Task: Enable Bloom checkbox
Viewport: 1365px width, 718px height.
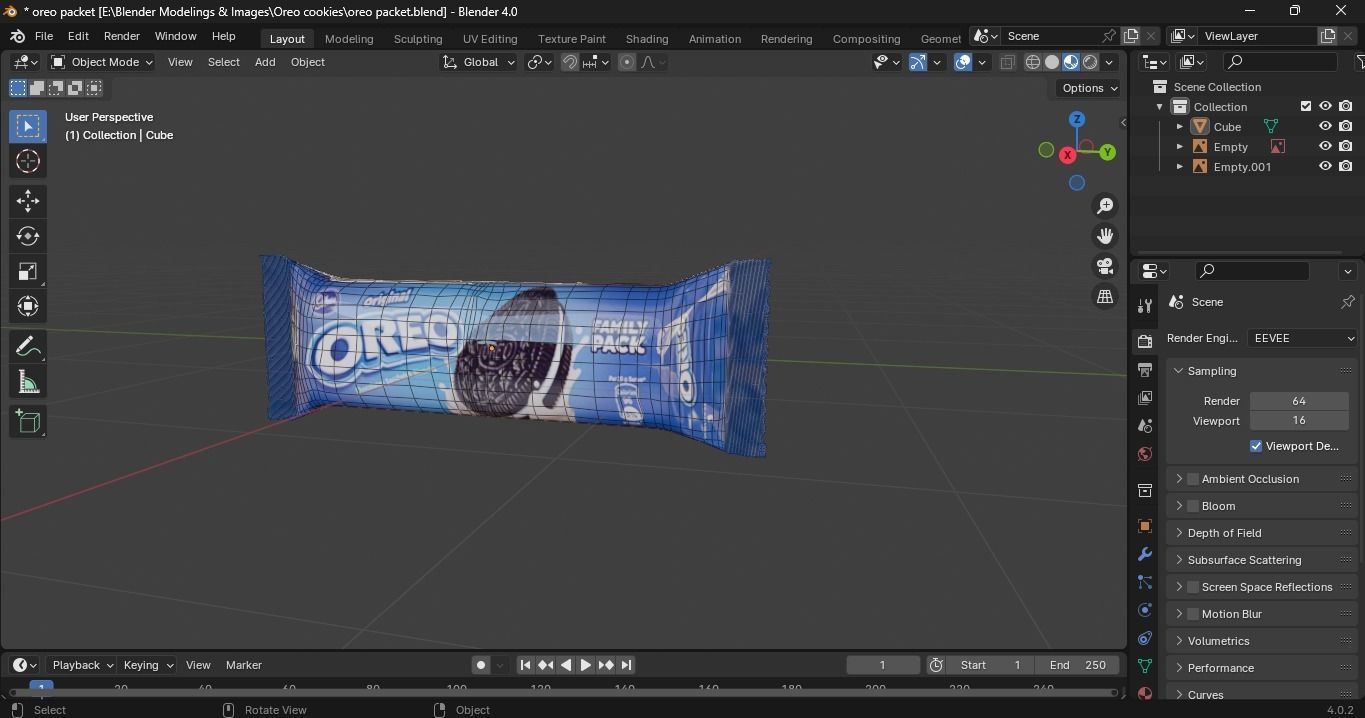Action: click(x=1193, y=506)
